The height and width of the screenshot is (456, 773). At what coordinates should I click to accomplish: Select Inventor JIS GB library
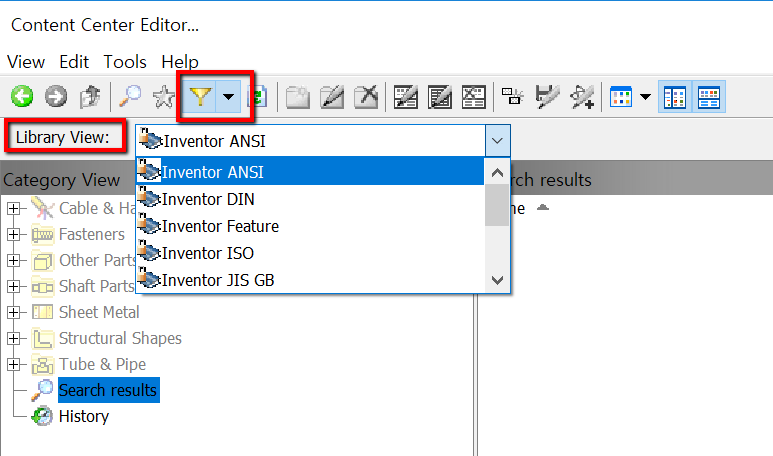point(310,280)
